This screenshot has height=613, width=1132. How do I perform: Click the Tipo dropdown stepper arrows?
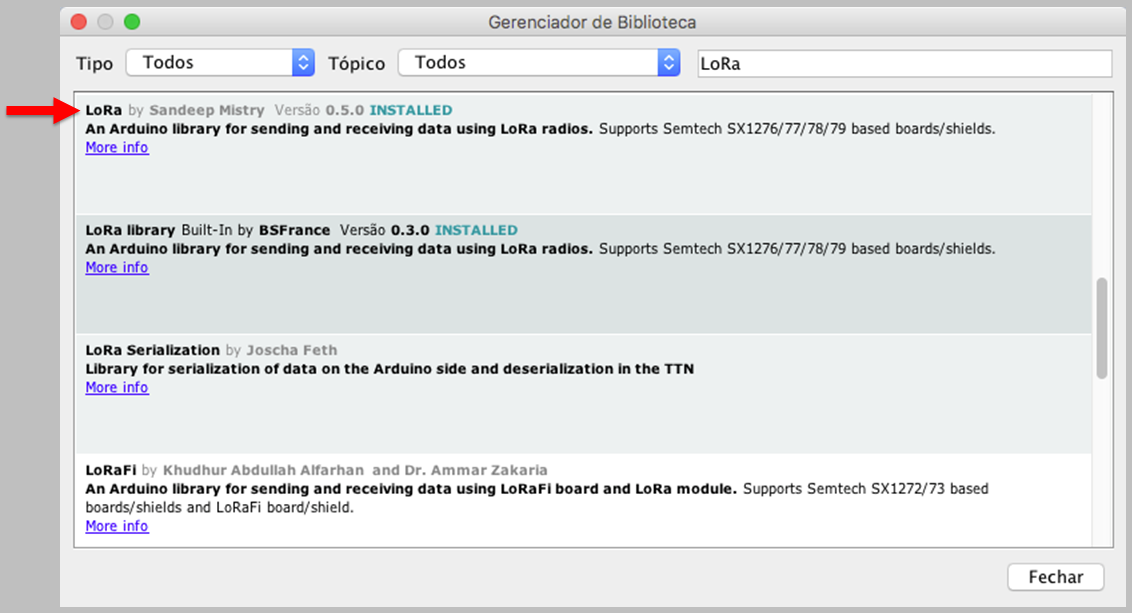coord(303,63)
